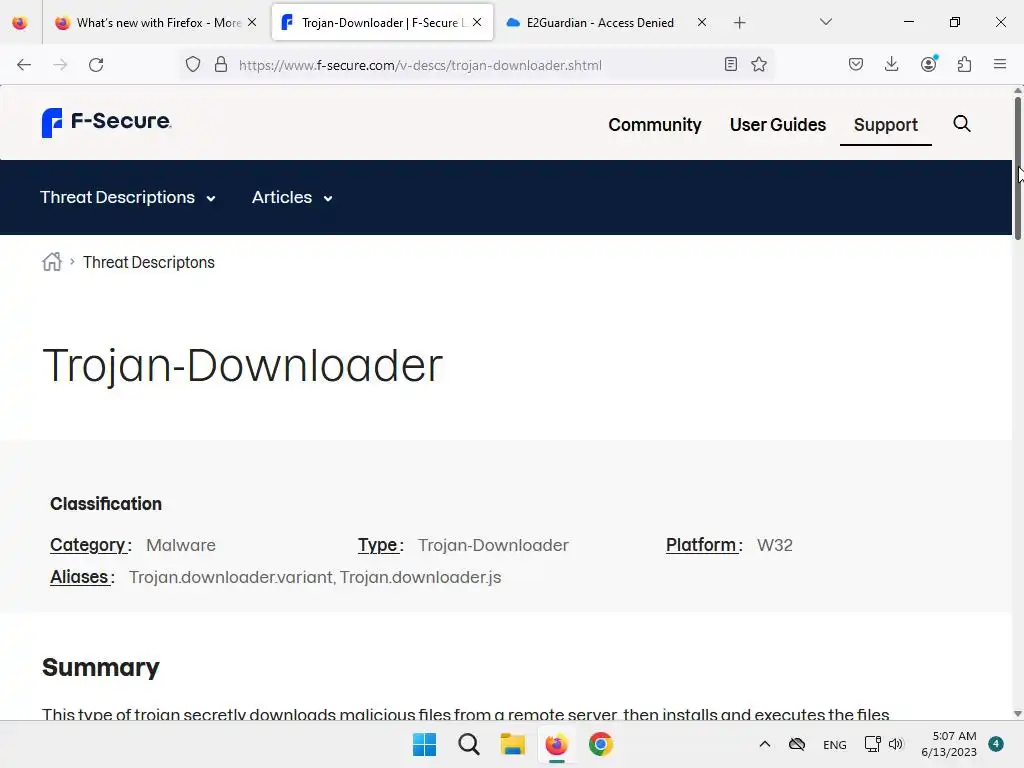Click the Classification heading

[x=106, y=504]
